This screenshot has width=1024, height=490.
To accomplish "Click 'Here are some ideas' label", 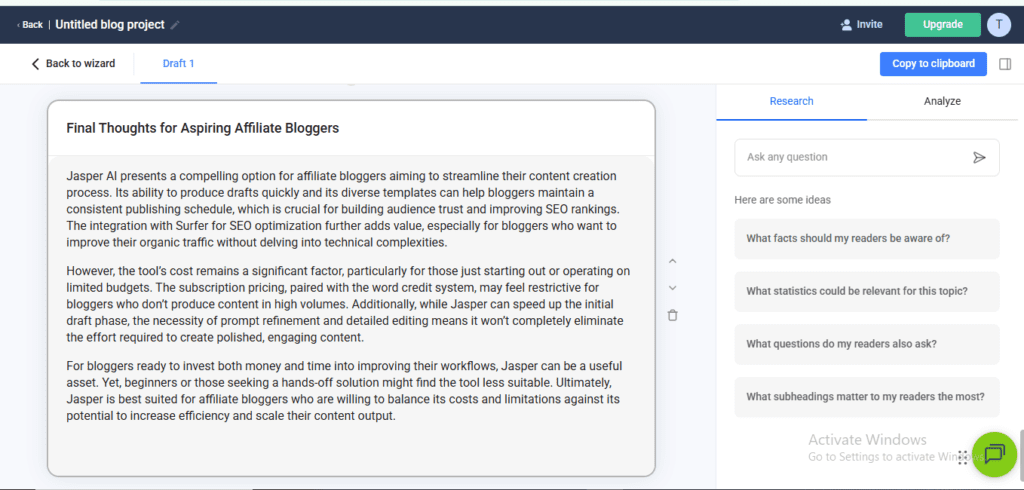I will (782, 200).
